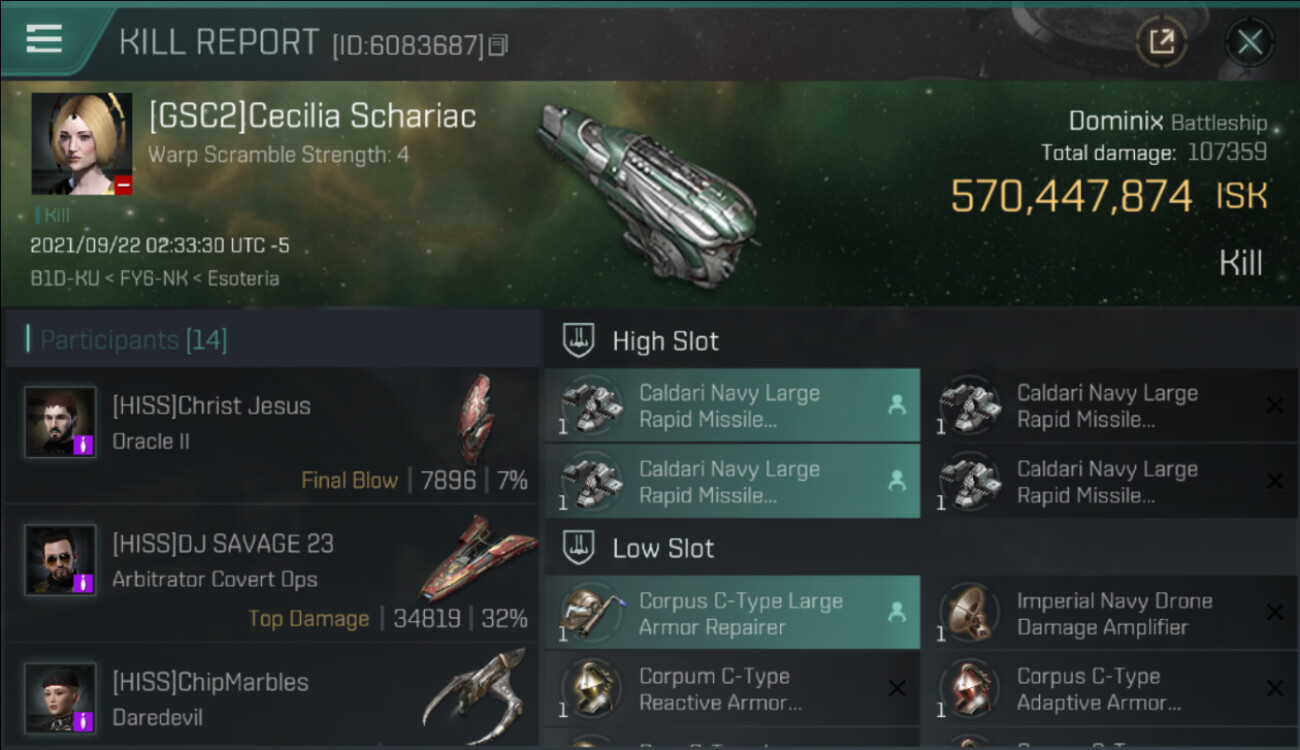
Task: Select Imperial Navy Drone Damage Amplifier module
Action: (x=1110, y=613)
